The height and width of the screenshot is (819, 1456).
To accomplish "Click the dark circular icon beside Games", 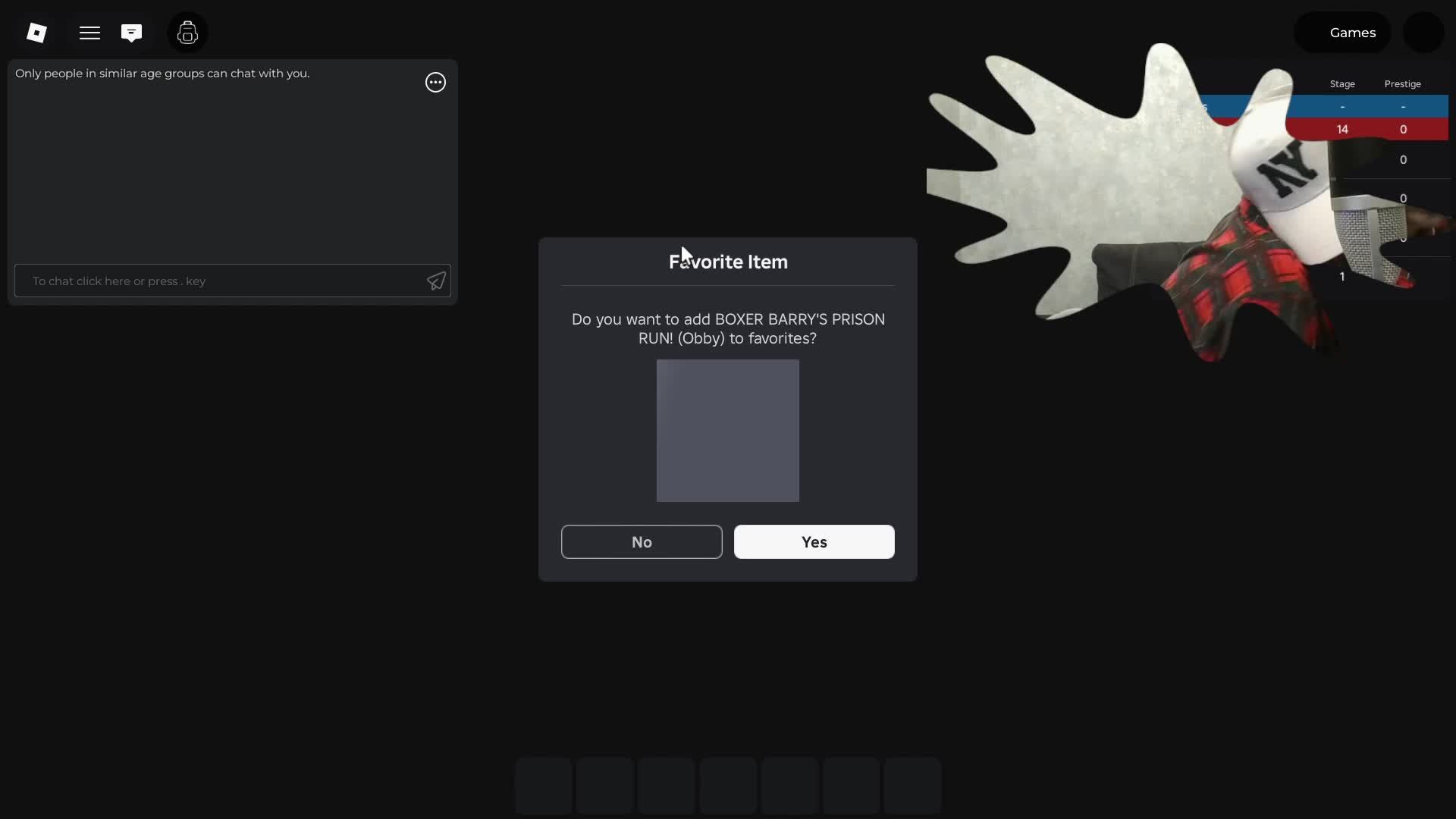I will [1423, 33].
